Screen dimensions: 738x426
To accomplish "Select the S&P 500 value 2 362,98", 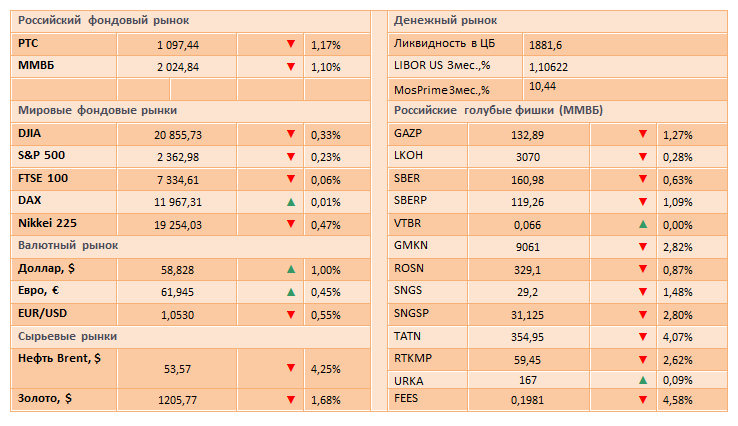I will (178, 156).
